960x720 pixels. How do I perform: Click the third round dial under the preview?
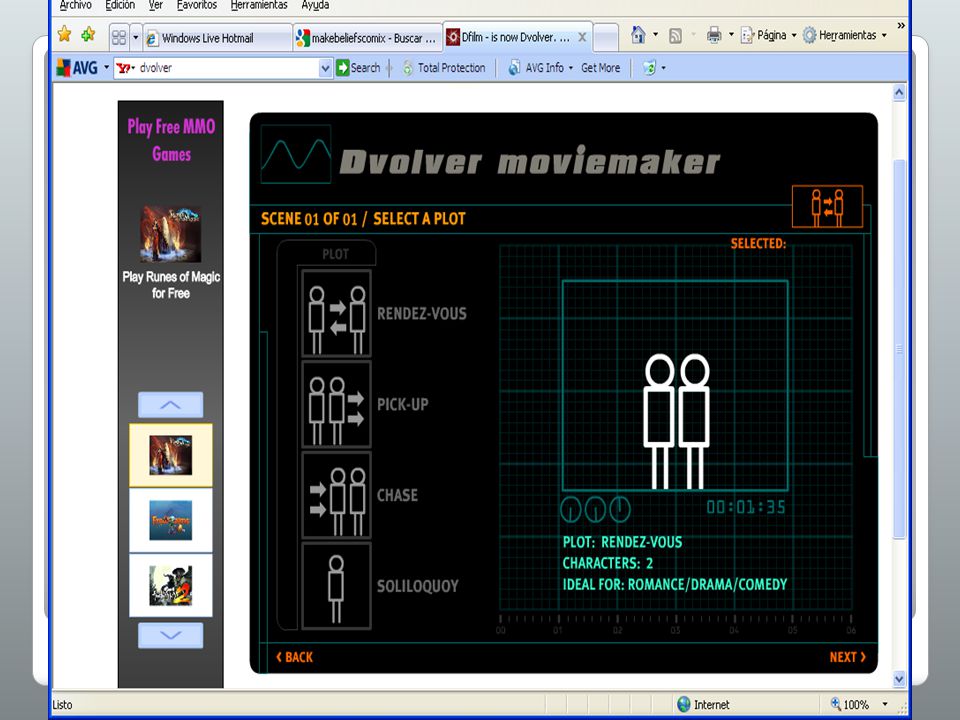coord(620,509)
